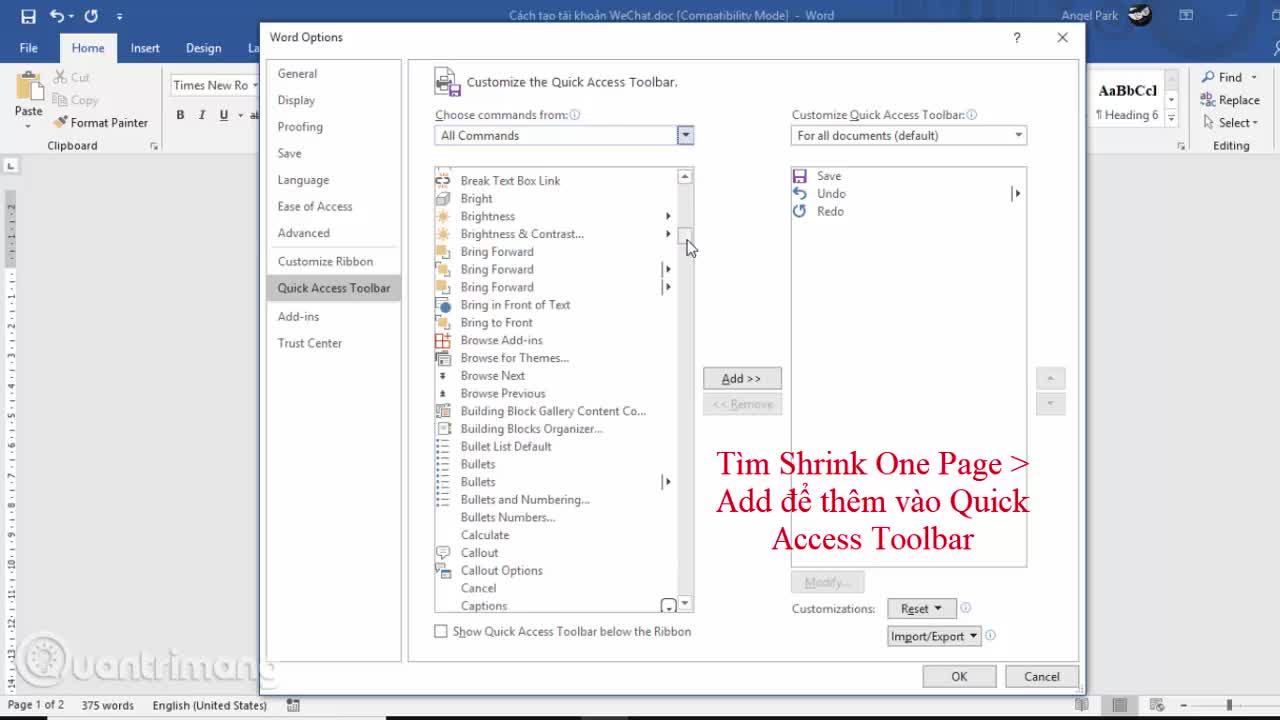This screenshot has height=720, width=1280.
Task: Select the Browse Add-ins command icon
Action: [x=443, y=340]
